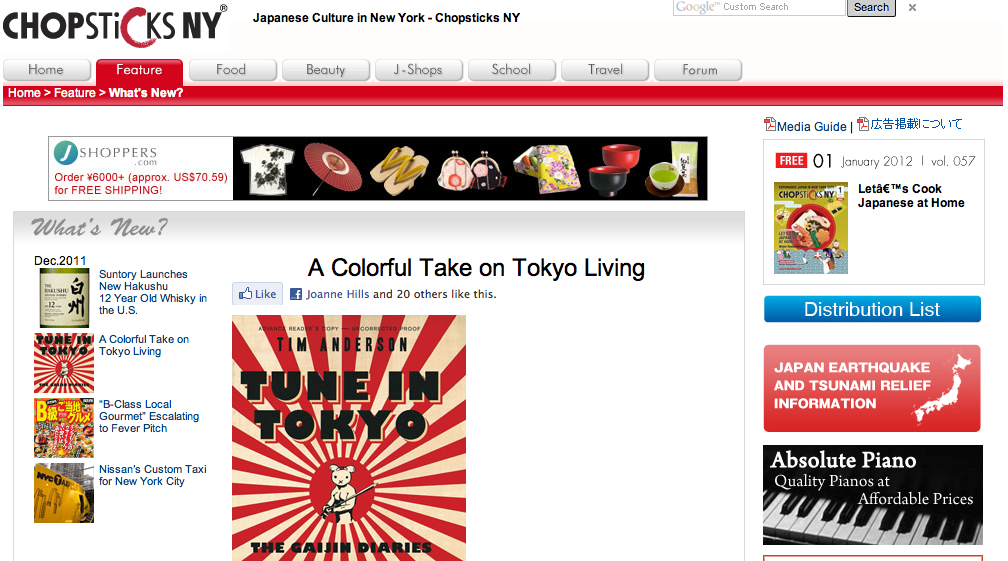Open the J-Shops tab

tap(418, 69)
